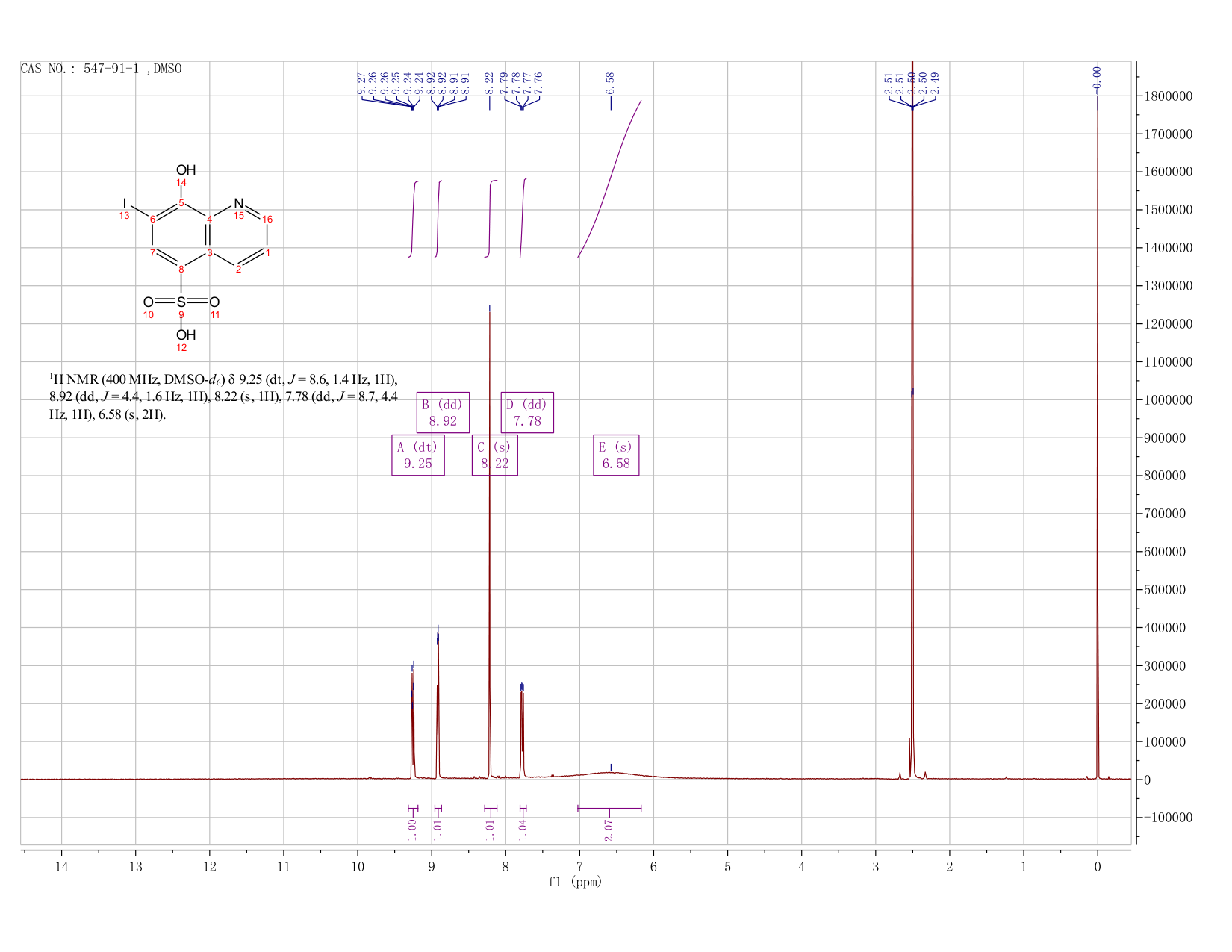Screen dimensions: 1232x952
Task: Click the 8.22 peak label at top
Action: tap(490, 82)
